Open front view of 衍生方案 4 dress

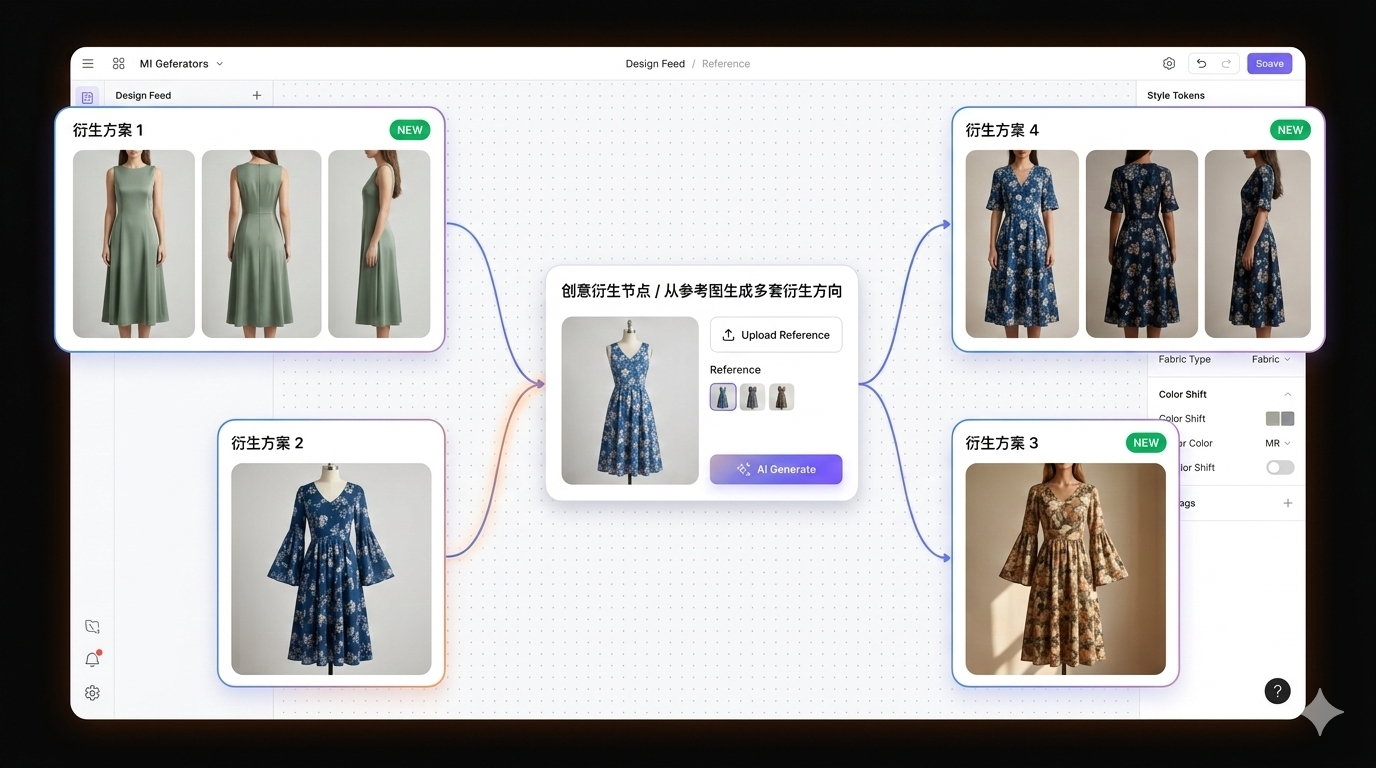(1022, 244)
